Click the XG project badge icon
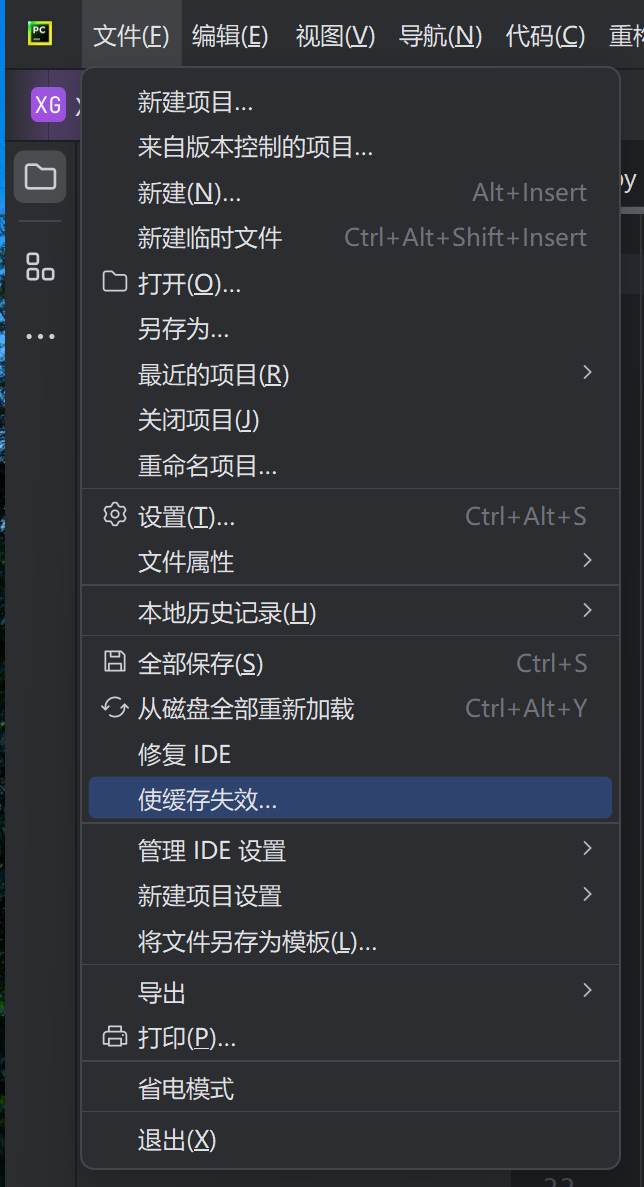This screenshot has height=1187, width=644. tap(48, 104)
